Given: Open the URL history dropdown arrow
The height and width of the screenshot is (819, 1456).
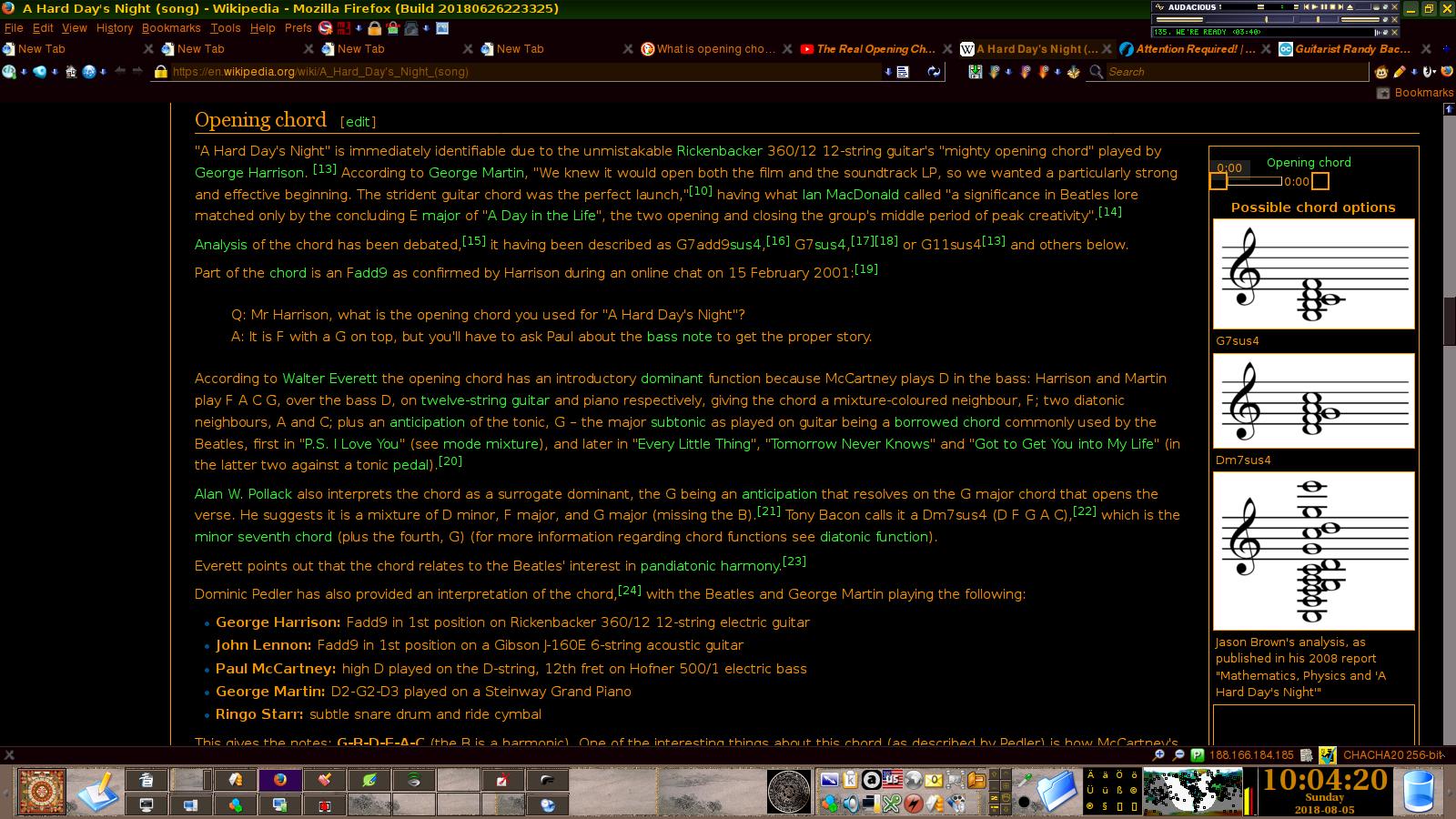Looking at the screenshot, I should pos(888,72).
